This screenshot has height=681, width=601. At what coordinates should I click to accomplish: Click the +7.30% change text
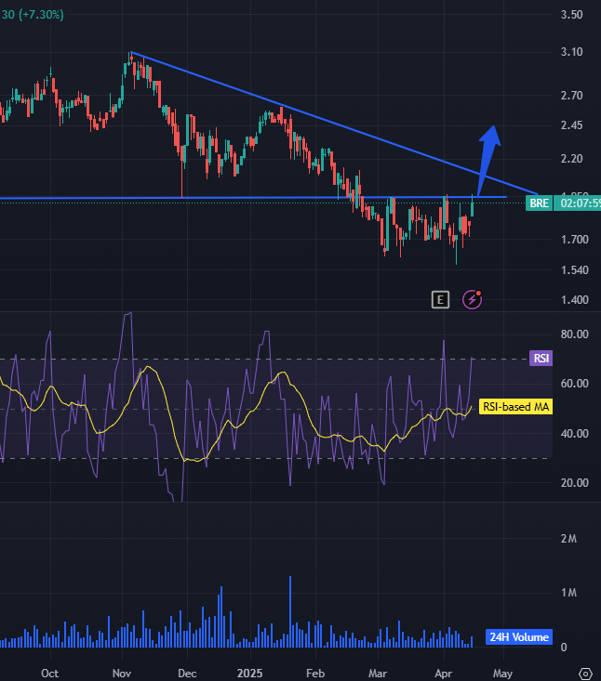click(x=41, y=15)
